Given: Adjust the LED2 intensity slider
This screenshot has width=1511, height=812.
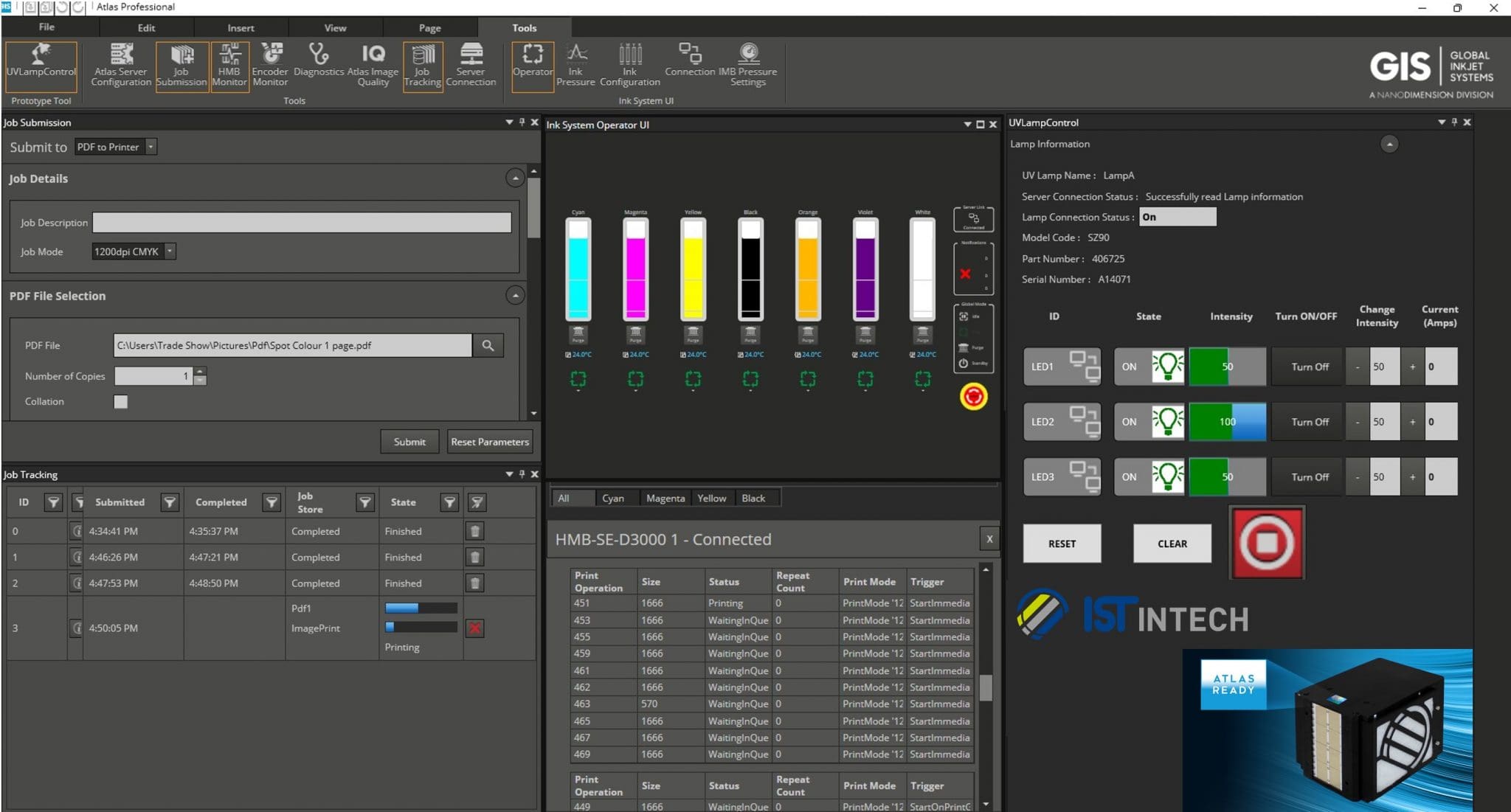Looking at the screenshot, I should [x=1227, y=421].
